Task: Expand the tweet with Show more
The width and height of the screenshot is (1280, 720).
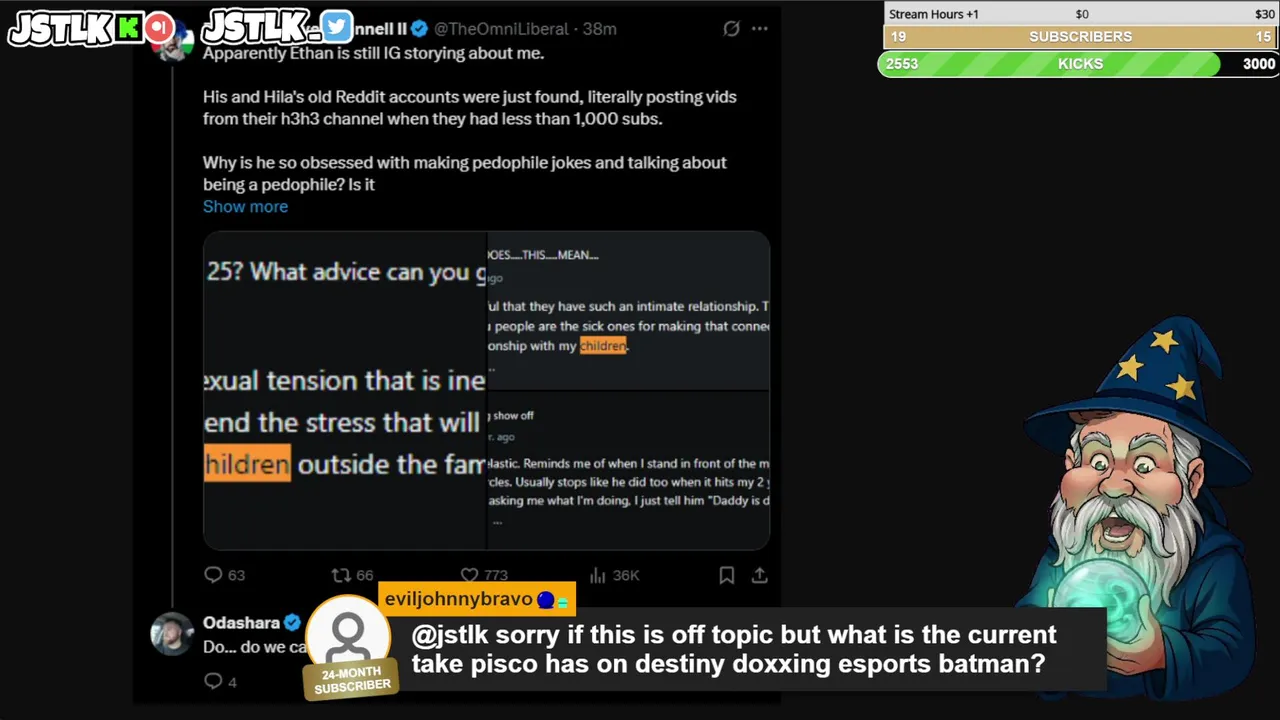Action: coord(245,206)
